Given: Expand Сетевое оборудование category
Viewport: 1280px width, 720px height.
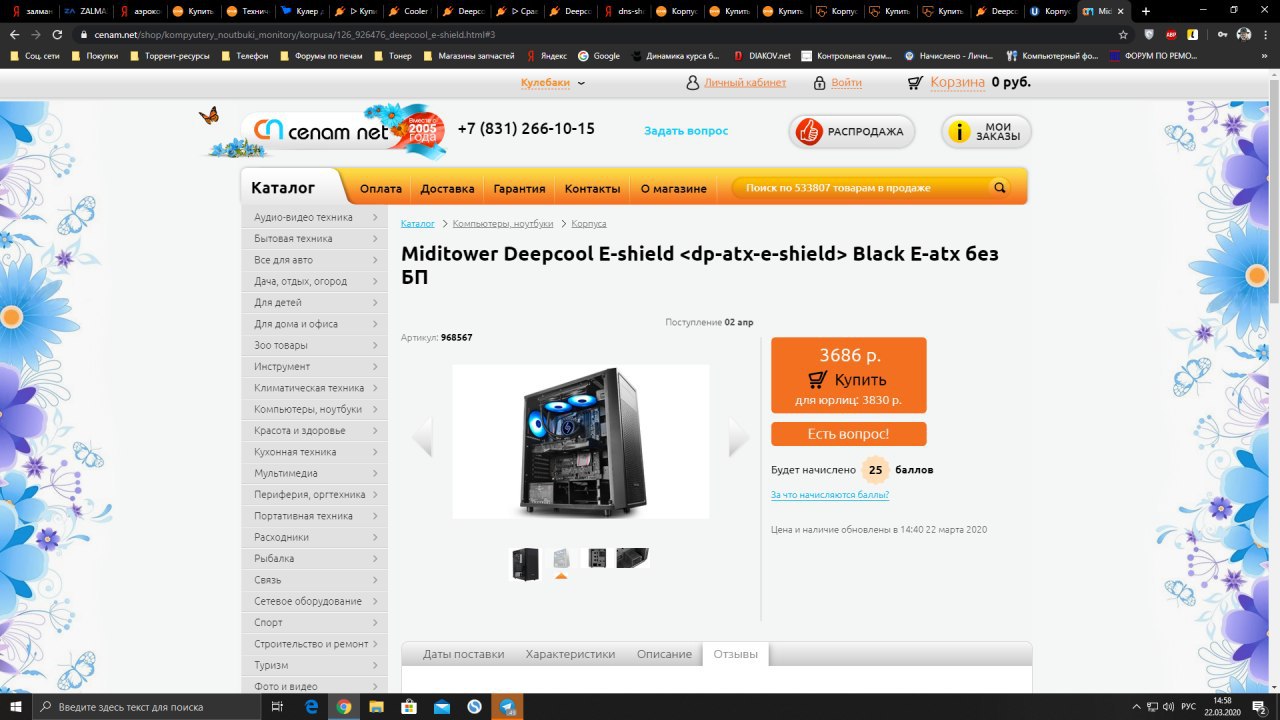Looking at the screenshot, I should pos(314,601).
